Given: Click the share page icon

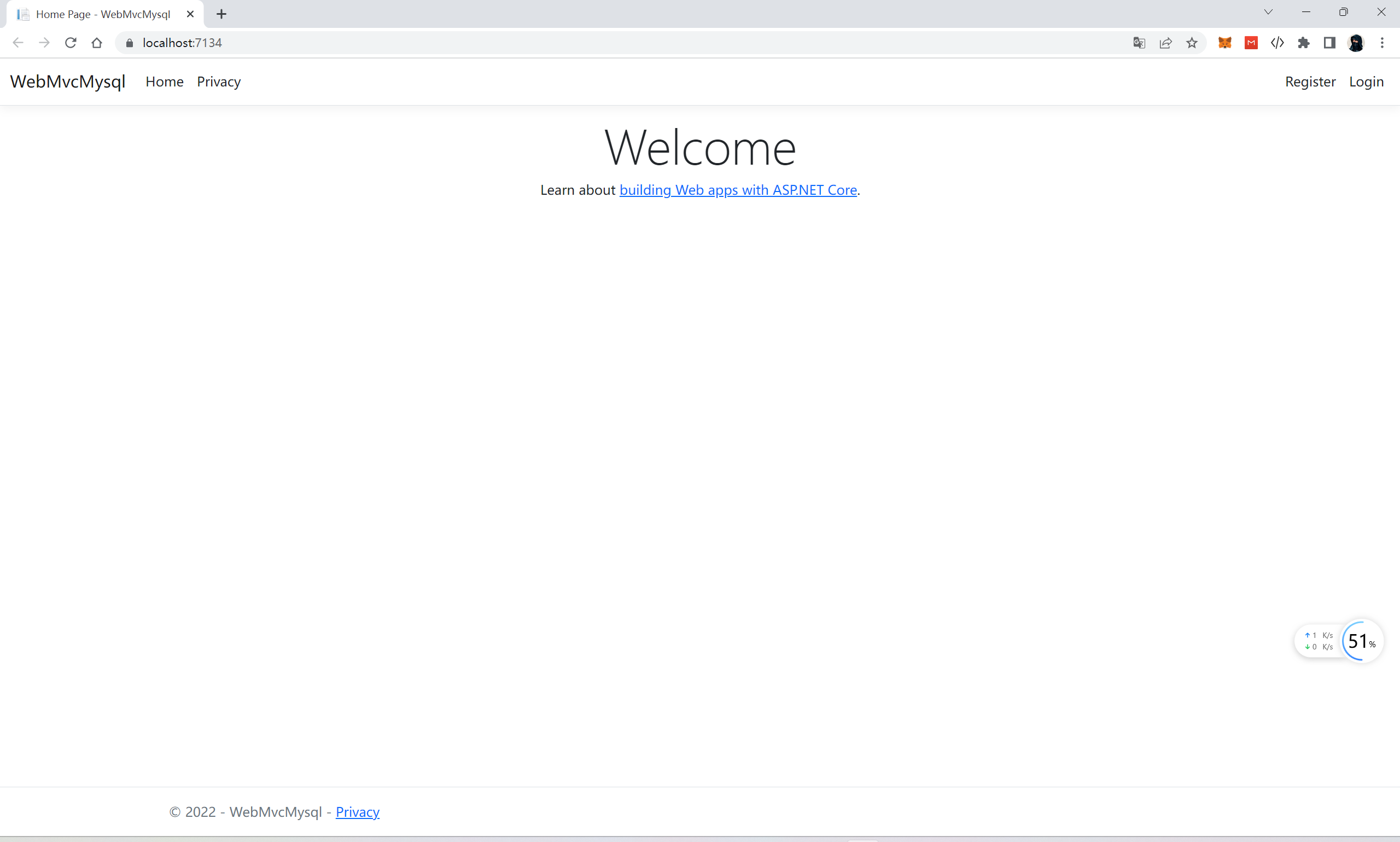Looking at the screenshot, I should click(1165, 43).
